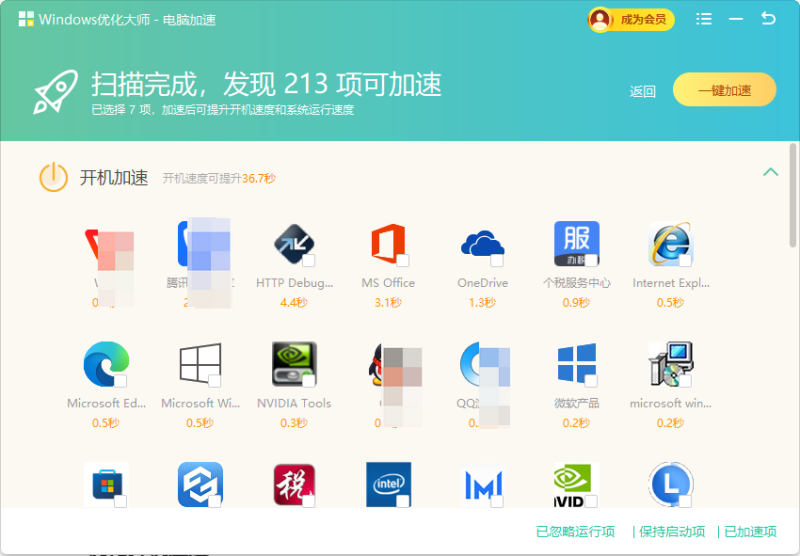
Task: Open the 保持启动项 link
Action: click(671, 532)
